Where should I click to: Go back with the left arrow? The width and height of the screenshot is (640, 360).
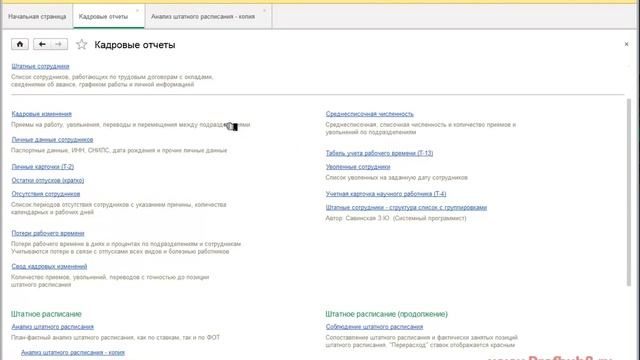(42, 44)
